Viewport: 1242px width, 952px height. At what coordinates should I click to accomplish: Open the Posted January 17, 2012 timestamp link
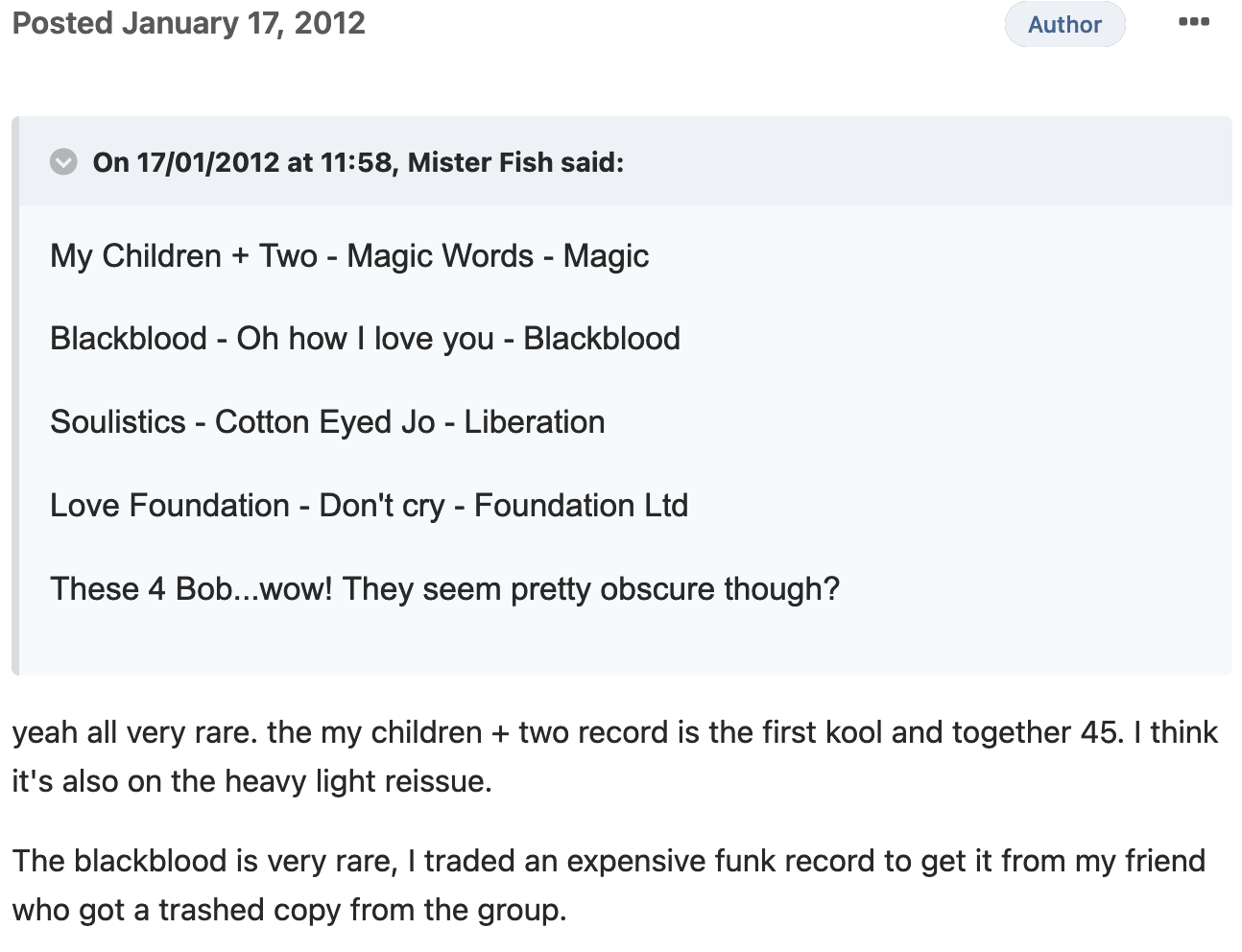[189, 23]
